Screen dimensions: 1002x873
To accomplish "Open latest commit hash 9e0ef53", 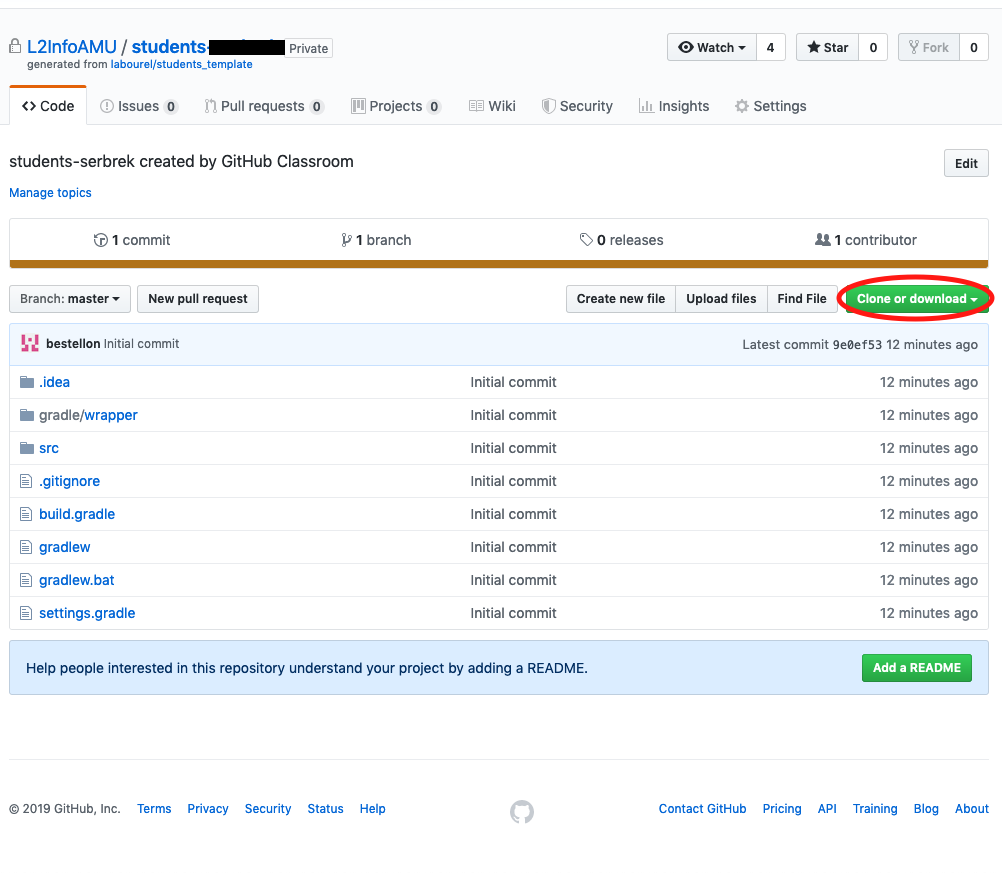I will pos(857,345).
